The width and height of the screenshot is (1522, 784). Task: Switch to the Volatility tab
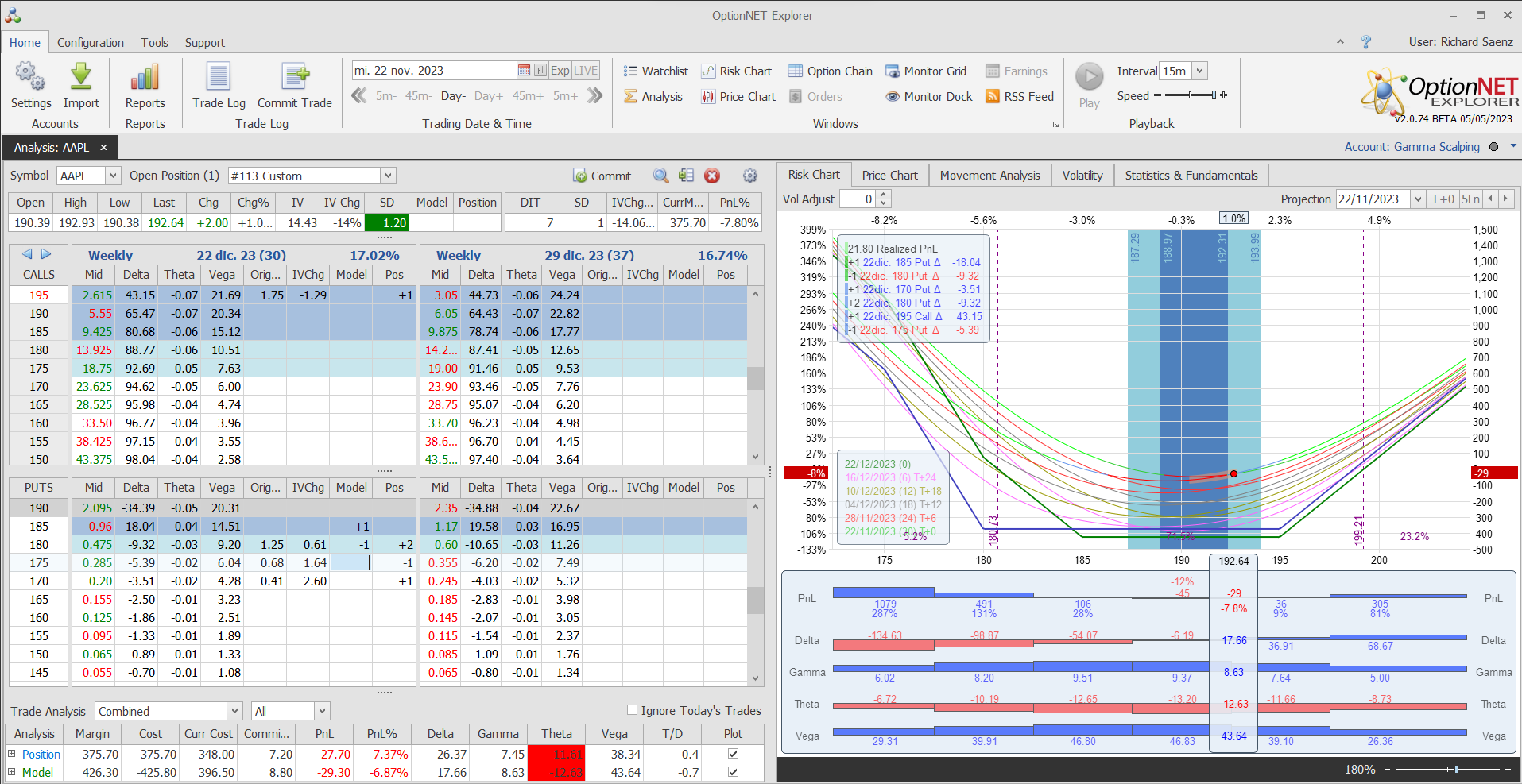click(x=1082, y=175)
